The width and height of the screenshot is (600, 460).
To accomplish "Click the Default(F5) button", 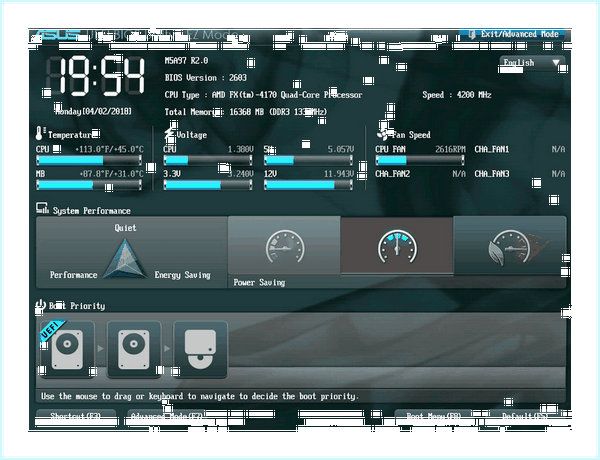I will coord(525,416).
